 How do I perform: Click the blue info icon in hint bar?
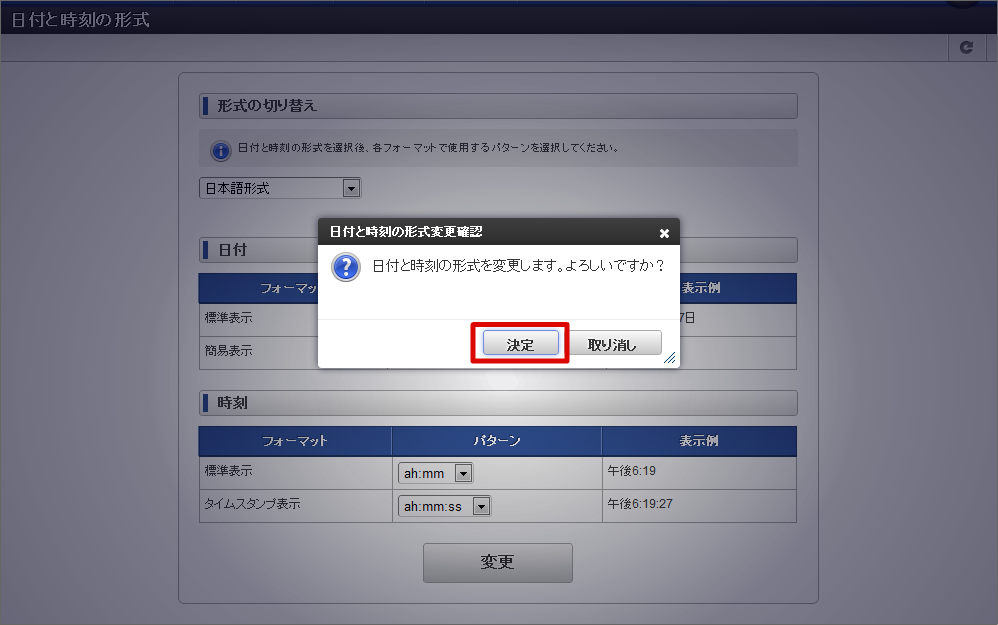tap(220, 151)
